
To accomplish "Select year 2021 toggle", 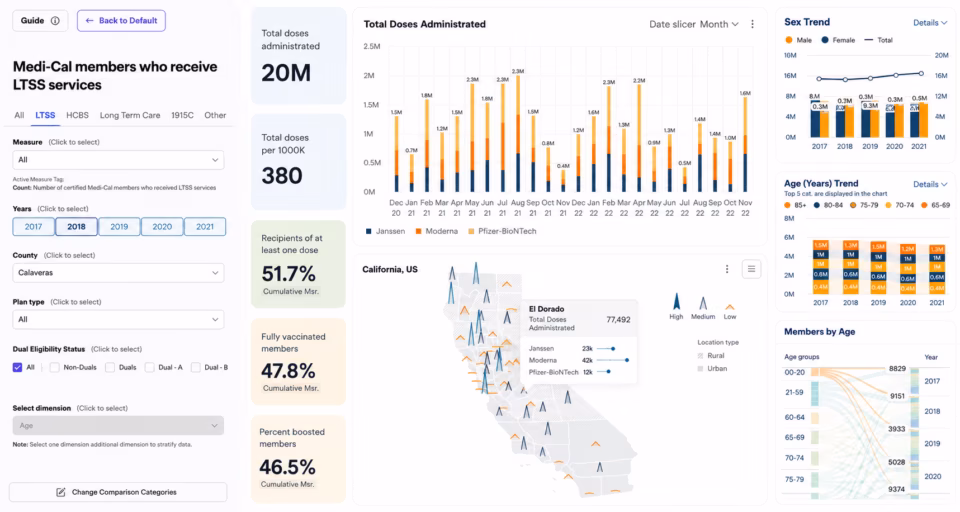I will pyautogui.click(x=205, y=227).
